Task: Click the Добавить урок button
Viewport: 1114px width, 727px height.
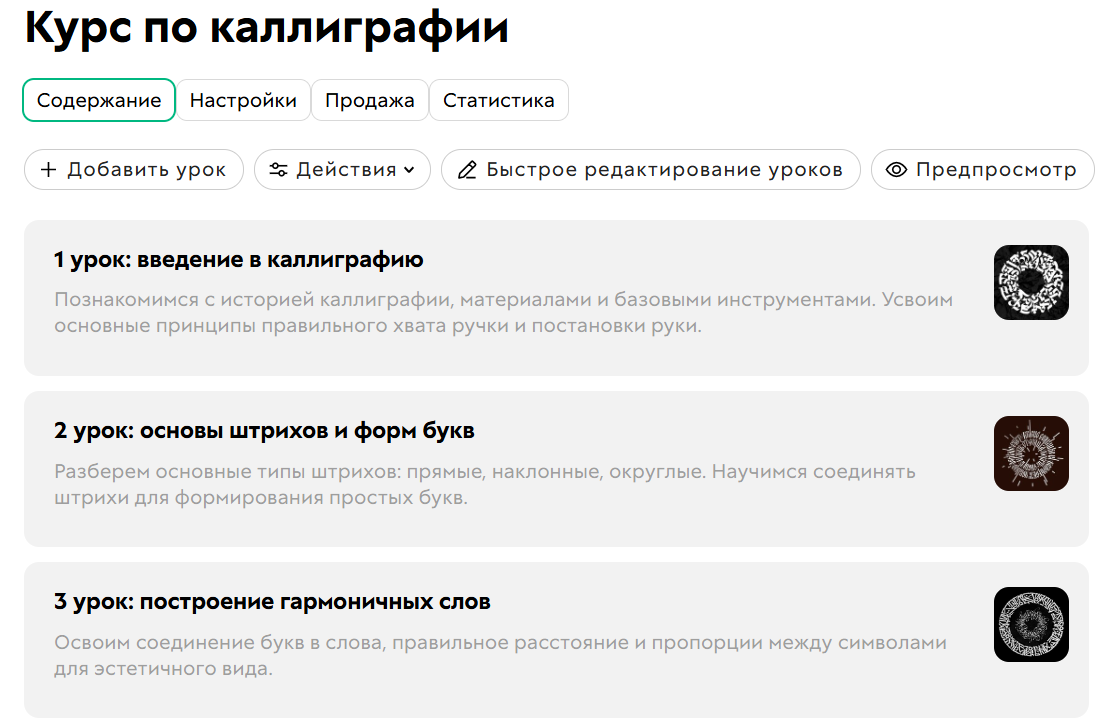Action: point(133,169)
